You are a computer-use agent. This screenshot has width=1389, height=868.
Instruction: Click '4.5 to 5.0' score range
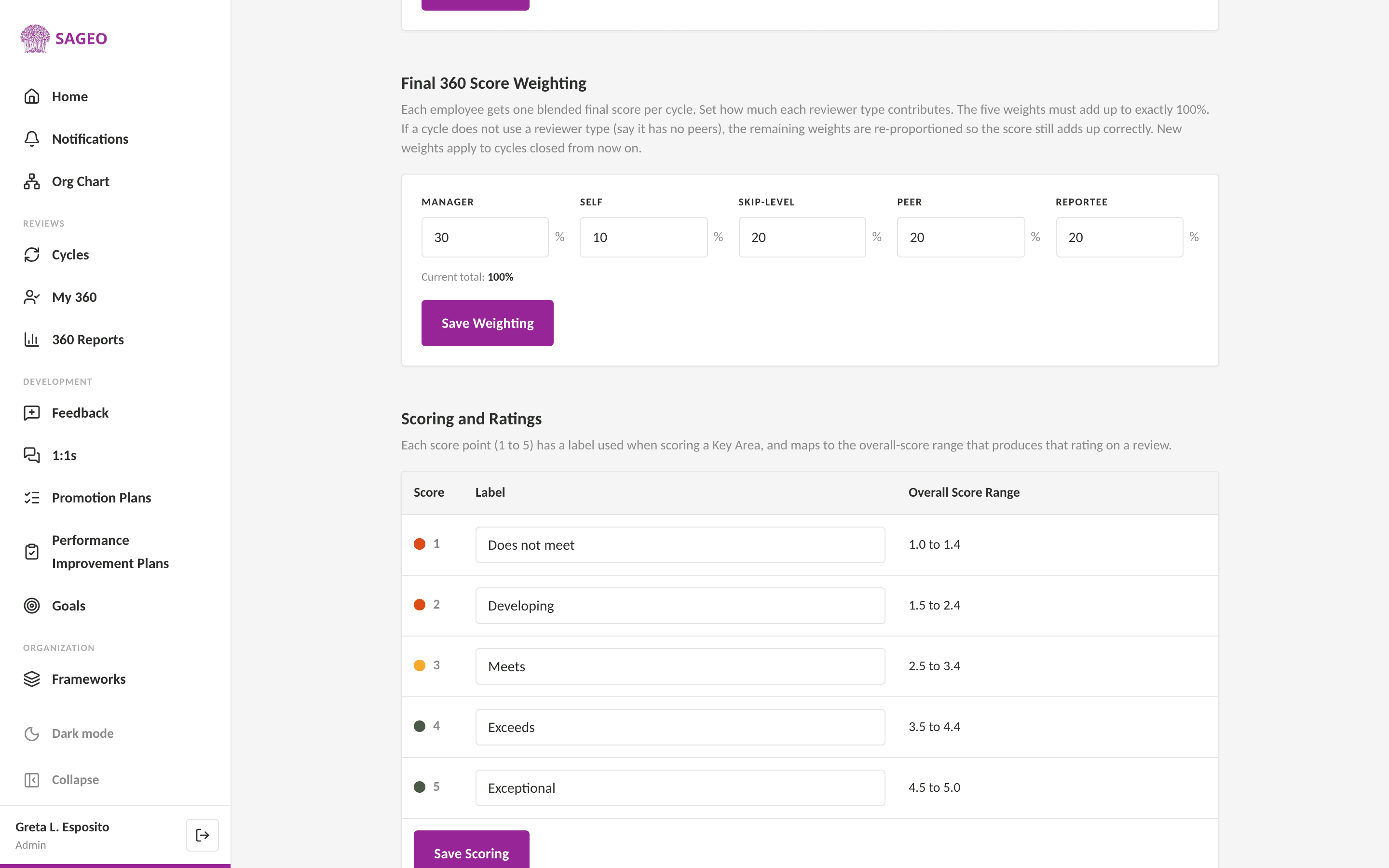[x=934, y=787]
